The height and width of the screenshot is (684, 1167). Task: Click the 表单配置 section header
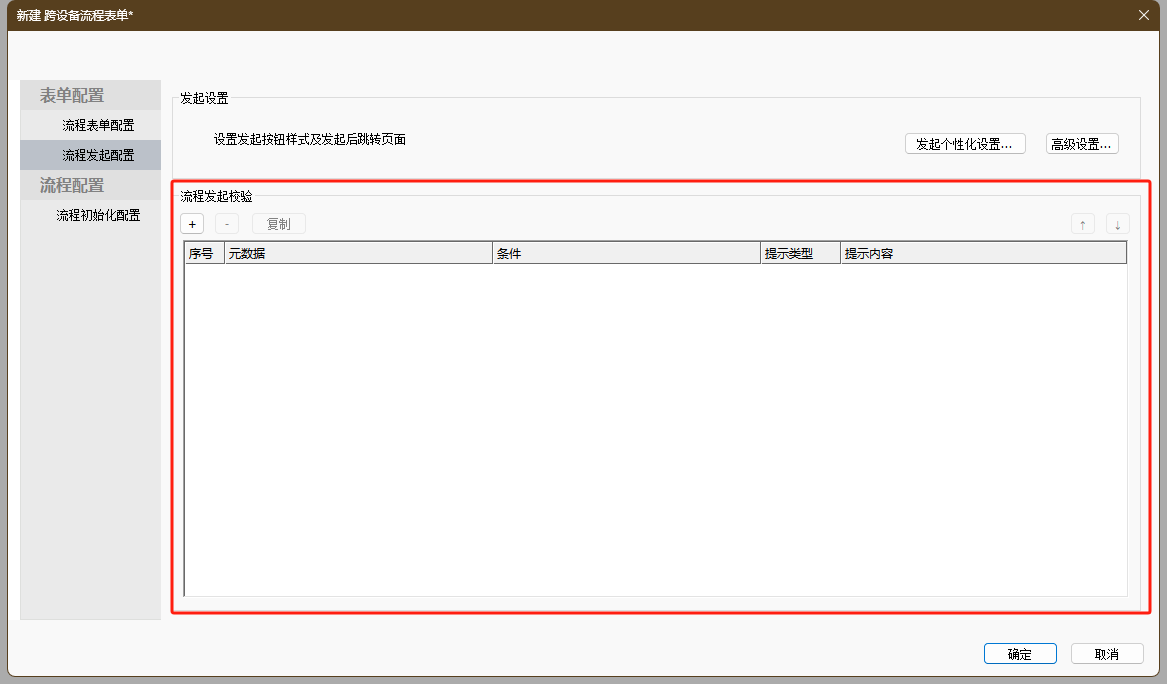(72, 96)
